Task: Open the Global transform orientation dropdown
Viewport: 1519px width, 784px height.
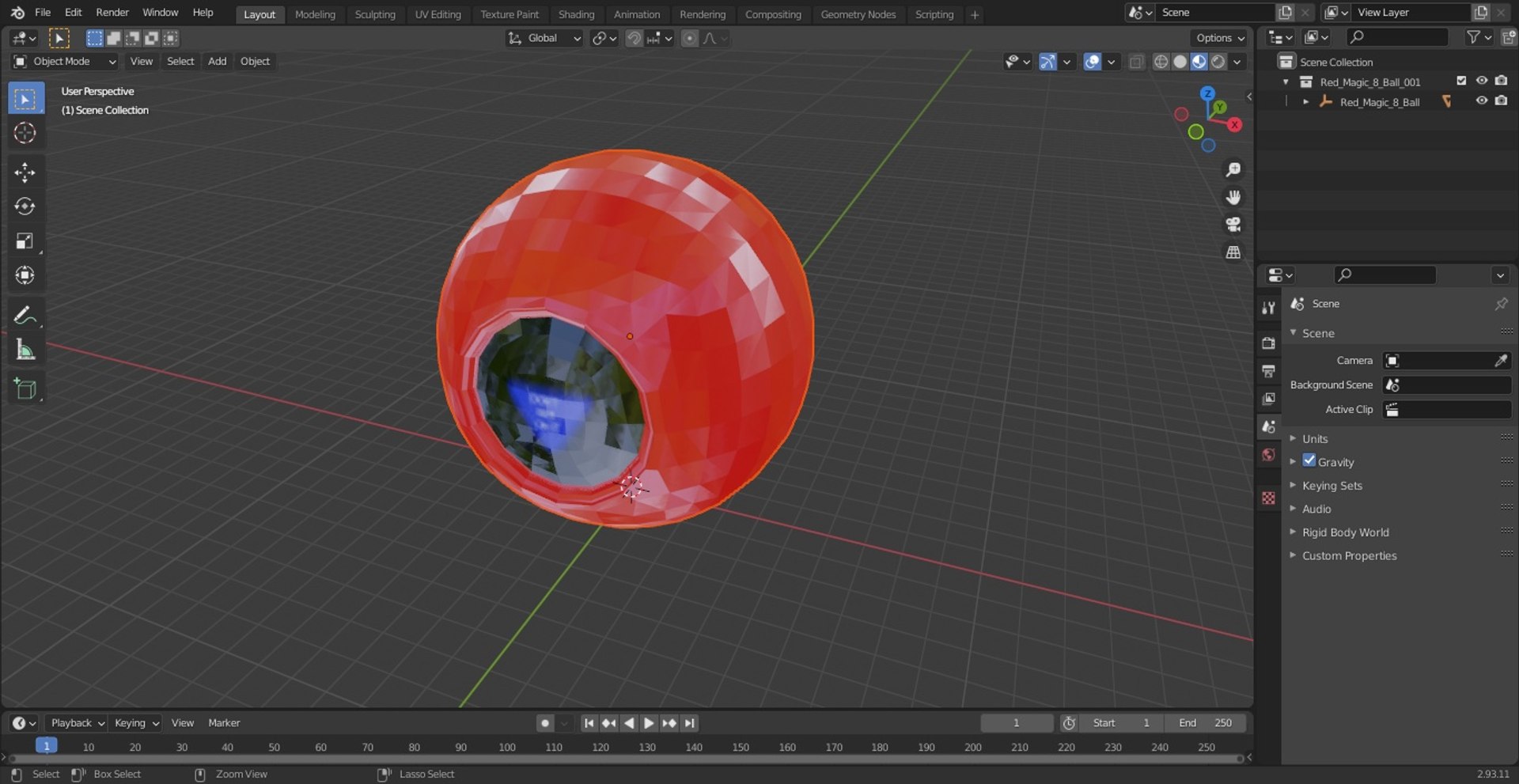Action: point(545,38)
